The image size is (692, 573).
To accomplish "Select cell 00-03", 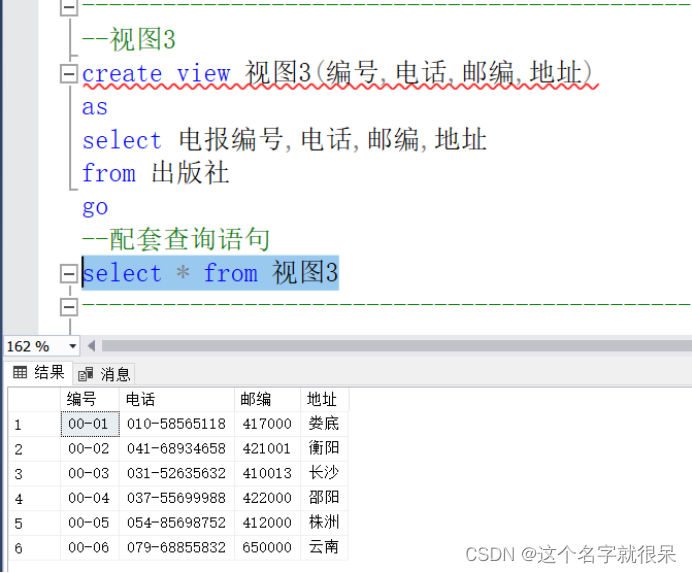I will 90,473.
